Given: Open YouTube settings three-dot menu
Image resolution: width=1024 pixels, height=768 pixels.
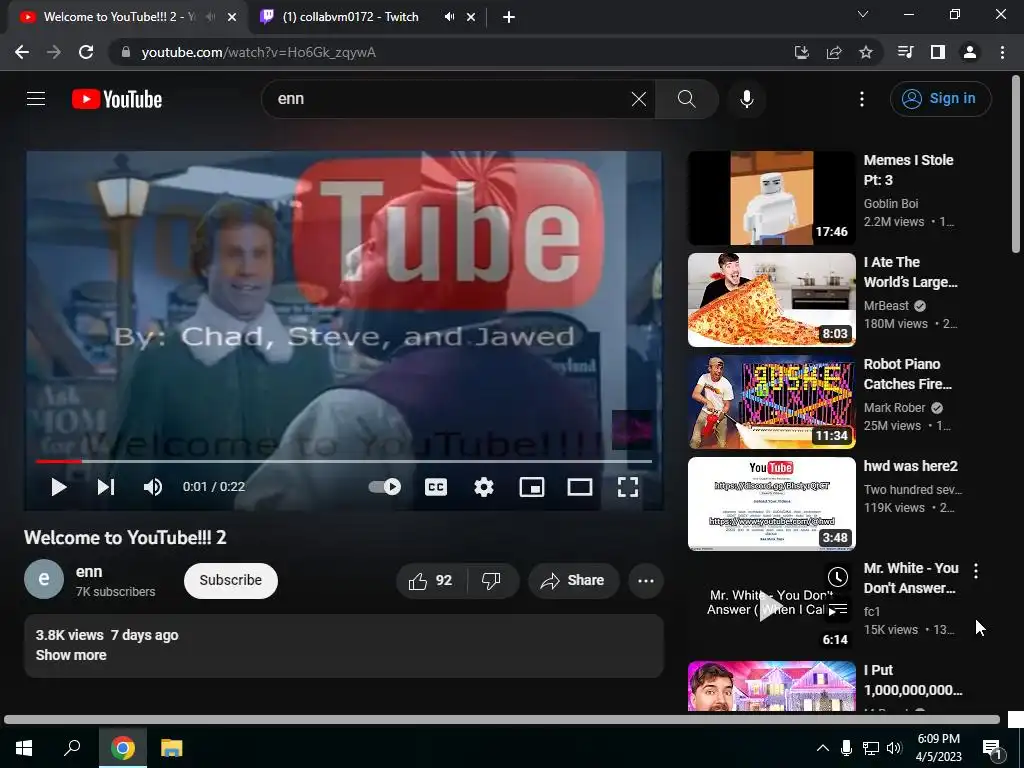Looking at the screenshot, I should pyautogui.click(x=862, y=99).
